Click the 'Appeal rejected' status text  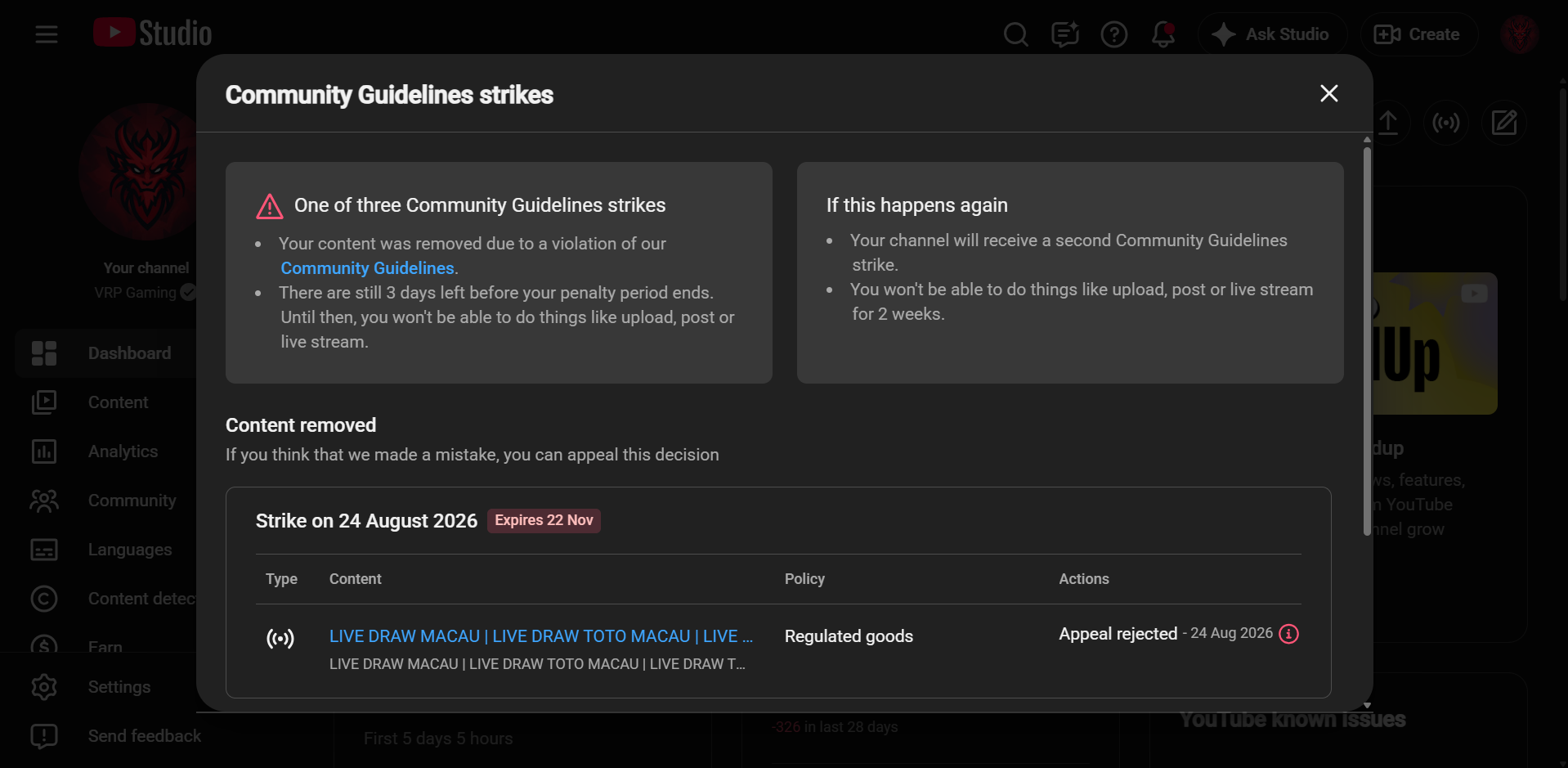[x=1118, y=634]
